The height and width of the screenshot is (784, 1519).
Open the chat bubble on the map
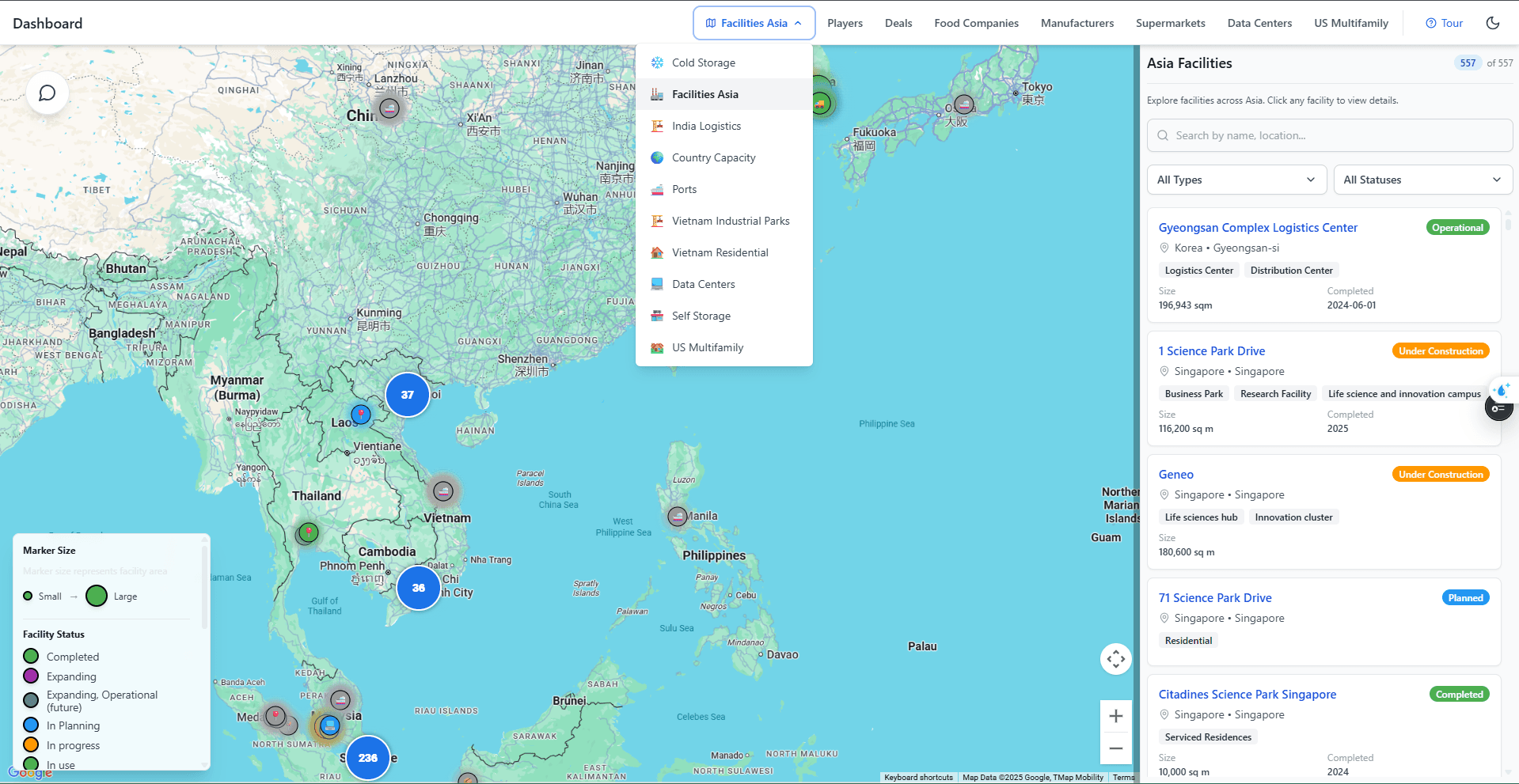click(47, 93)
